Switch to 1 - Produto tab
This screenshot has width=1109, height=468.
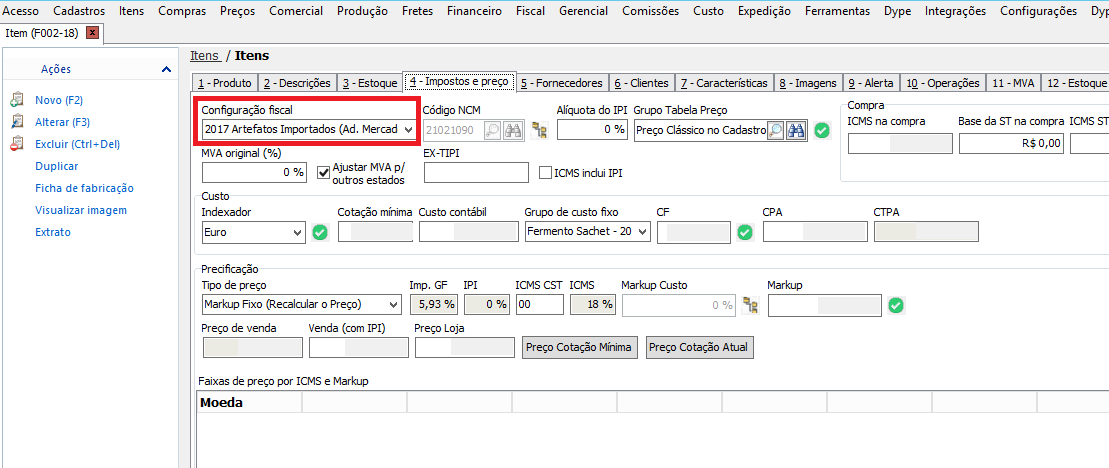[x=225, y=83]
